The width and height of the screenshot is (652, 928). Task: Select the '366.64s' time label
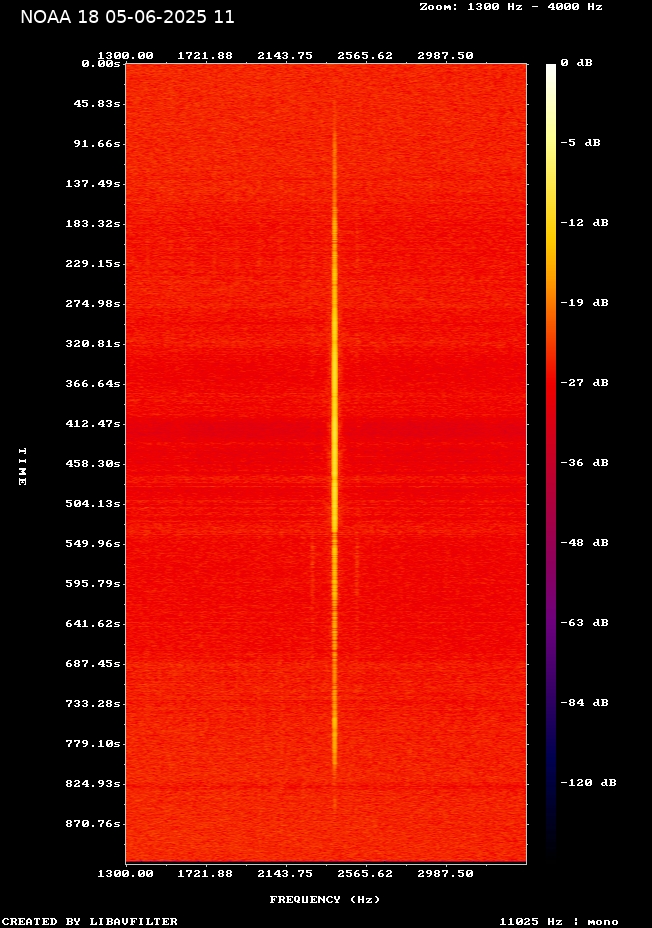[x=93, y=384]
